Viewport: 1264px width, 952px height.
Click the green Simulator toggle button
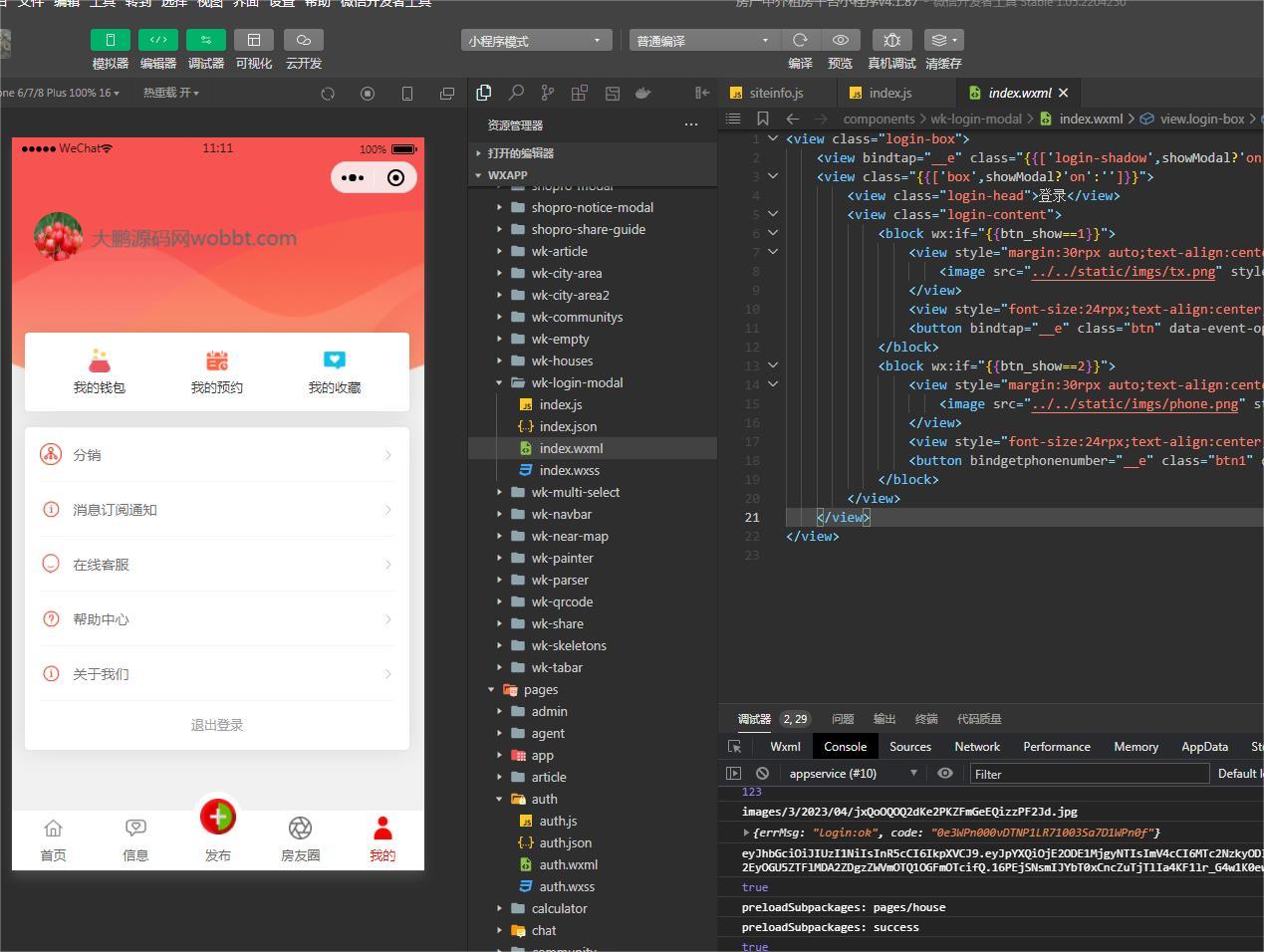[x=110, y=40]
